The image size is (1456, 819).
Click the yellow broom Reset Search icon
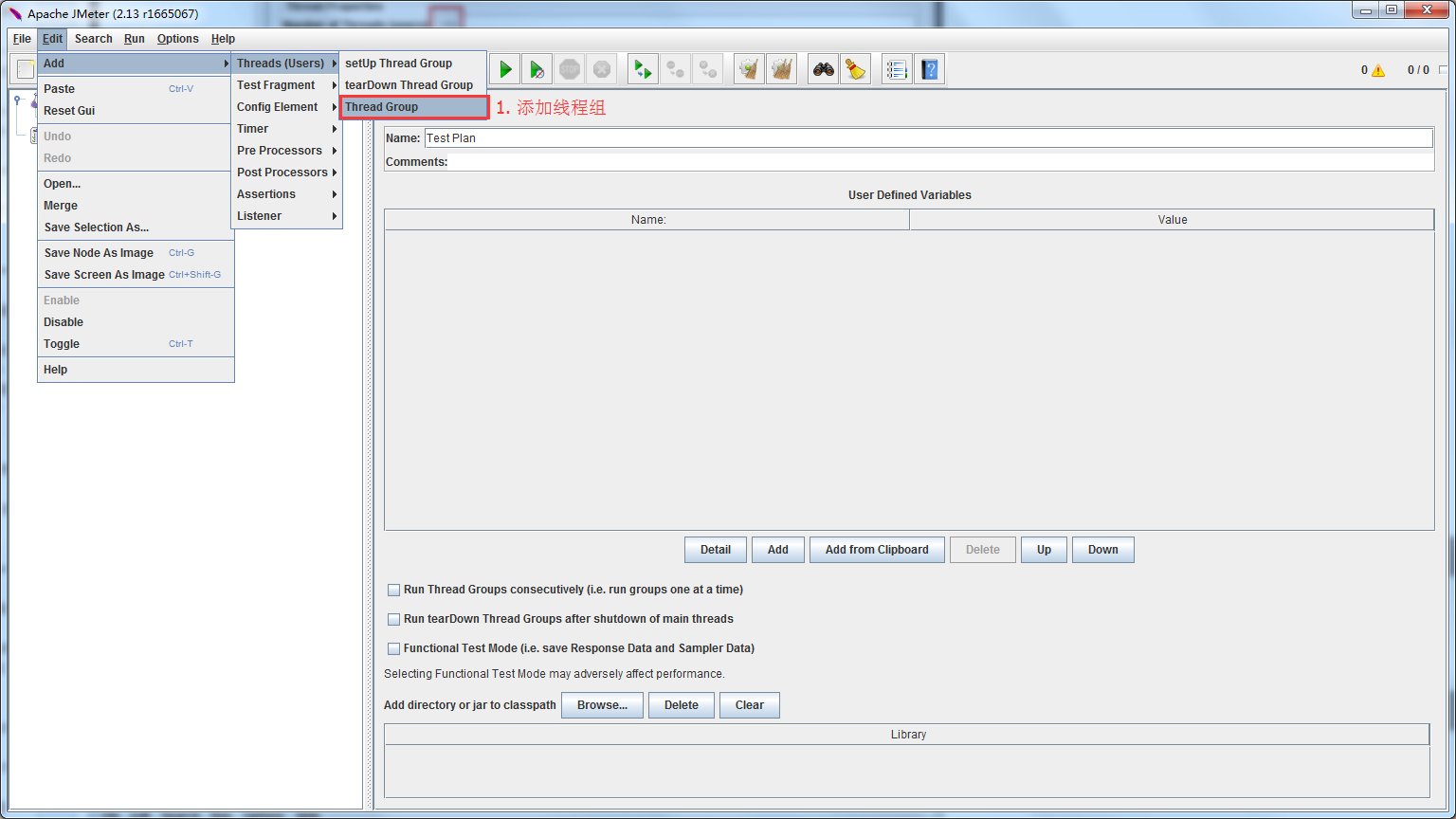855,69
